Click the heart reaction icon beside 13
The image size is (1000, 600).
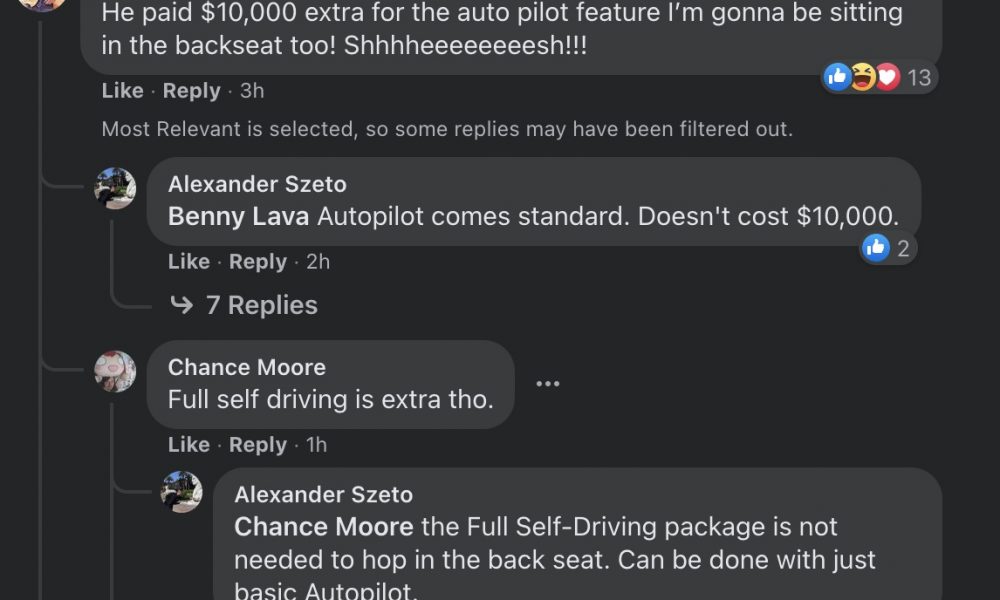[887, 77]
